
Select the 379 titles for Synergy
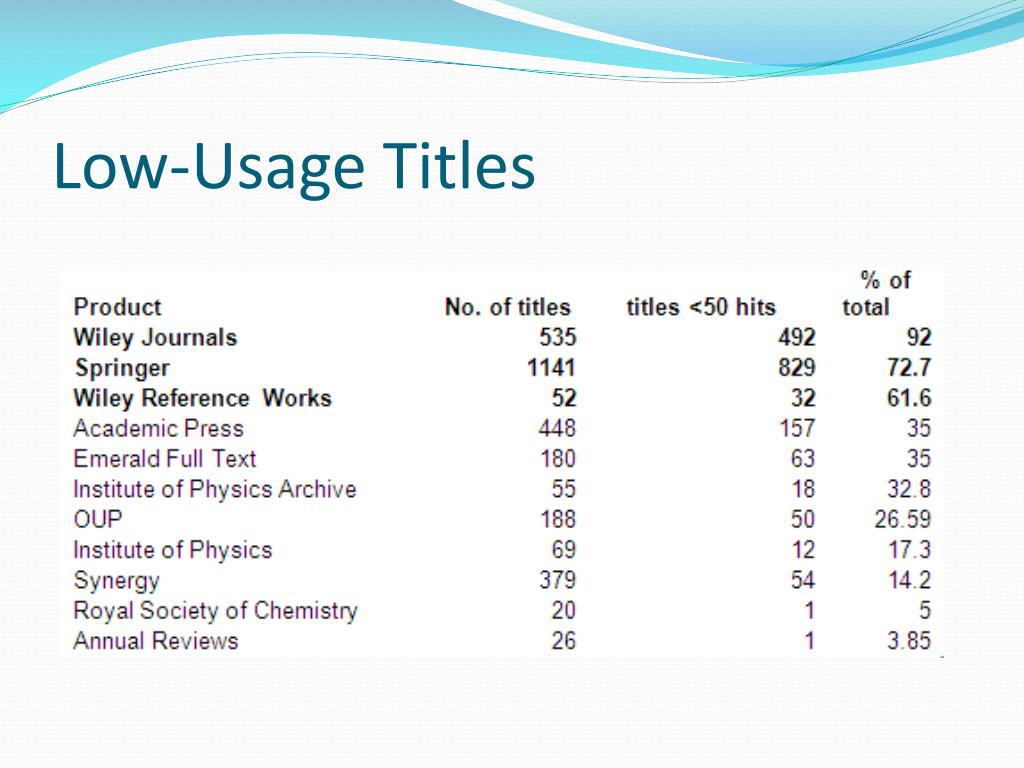pyautogui.click(x=558, y=581)
